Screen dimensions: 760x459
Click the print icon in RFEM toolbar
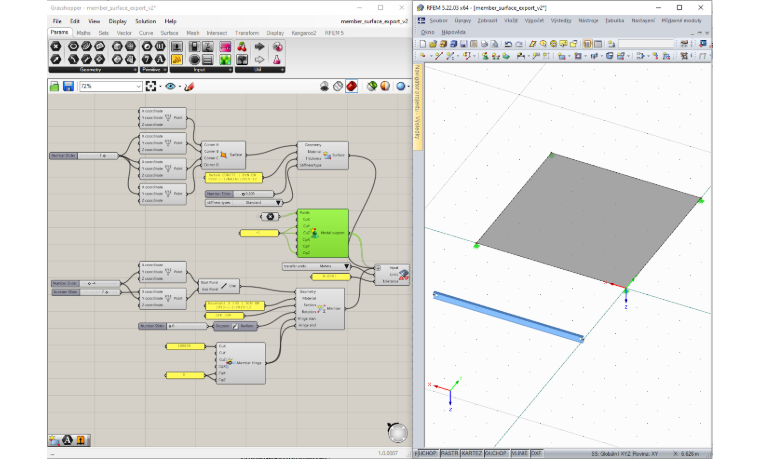pos(484,44)
